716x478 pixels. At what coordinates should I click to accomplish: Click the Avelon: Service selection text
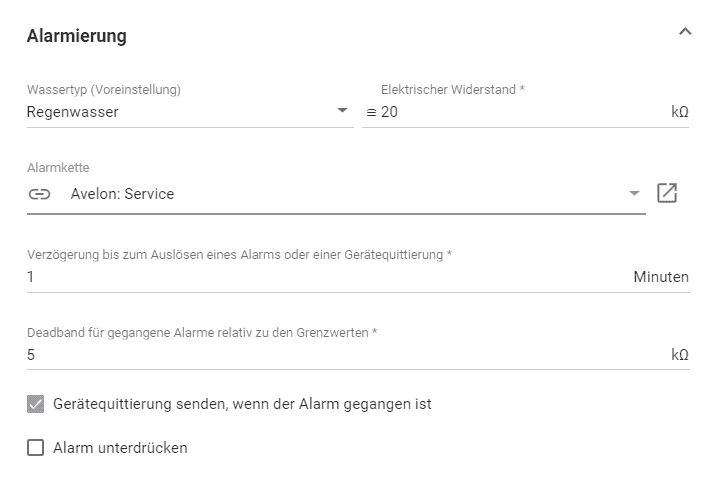point(122,194)
